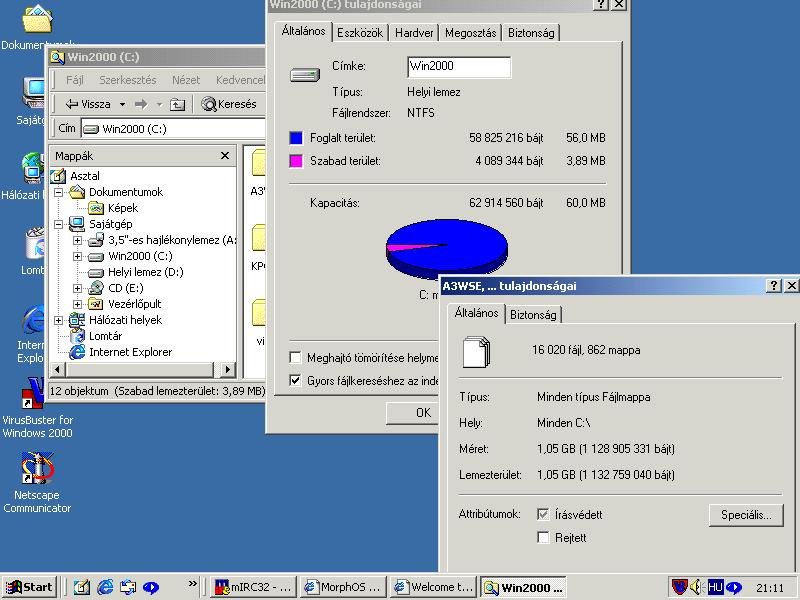The image size is (800, 600).
Task: Click the HU language indicator in tray
Action: pyautogui.click(x=715, y=587)
